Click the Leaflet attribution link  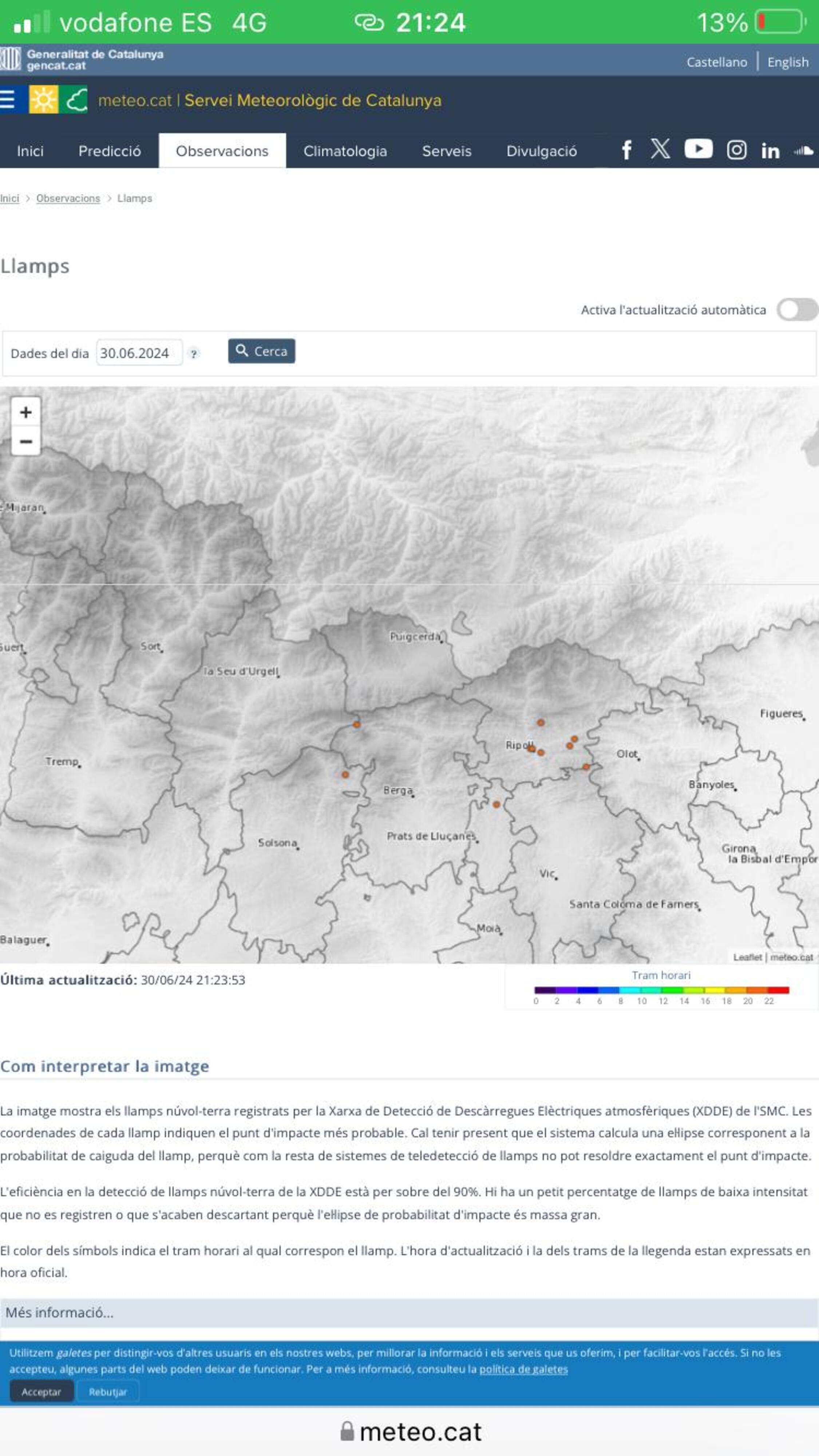(747, 957)
